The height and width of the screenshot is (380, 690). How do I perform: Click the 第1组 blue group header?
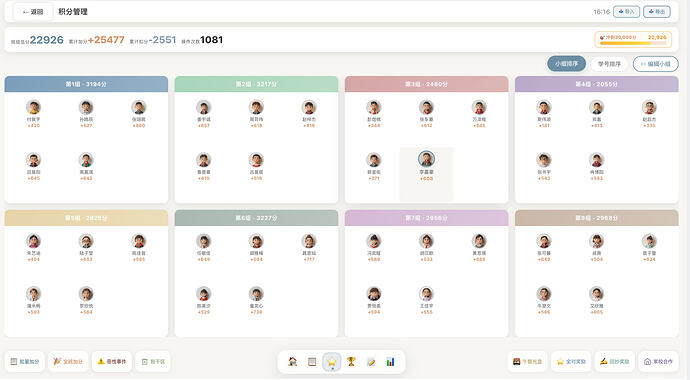tap(86, 84)
